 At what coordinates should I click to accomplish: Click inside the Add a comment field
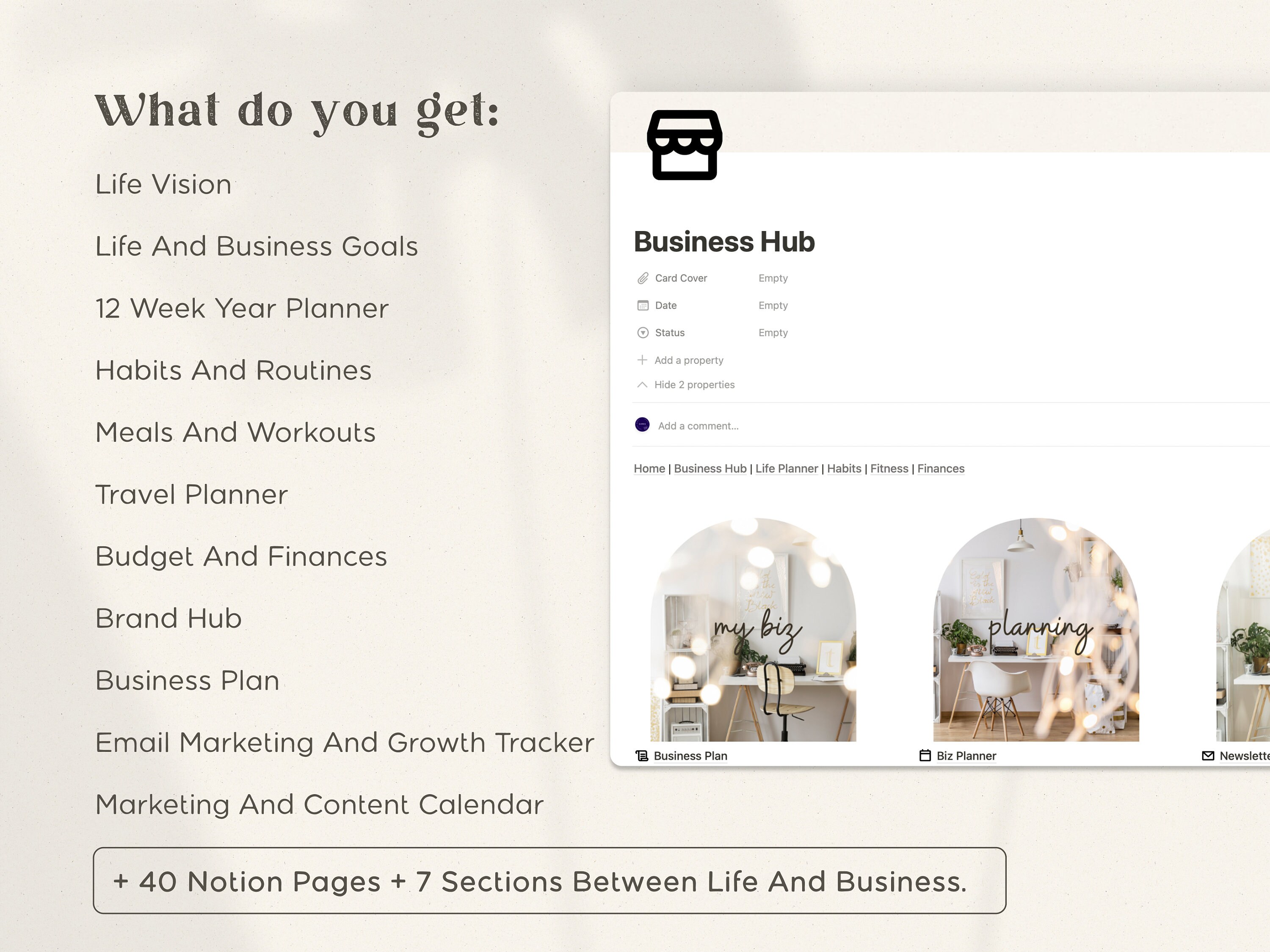tap(698, 426)
